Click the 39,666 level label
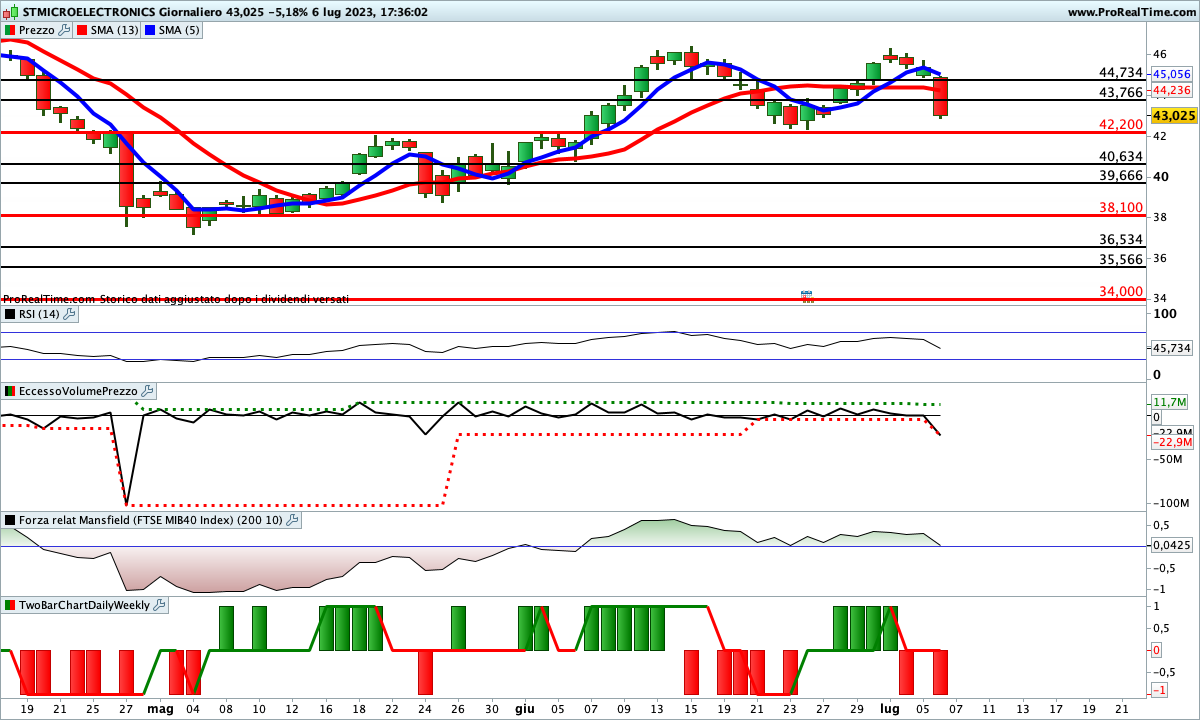Screen dimensions: 1200x720 pos(1120,175)
